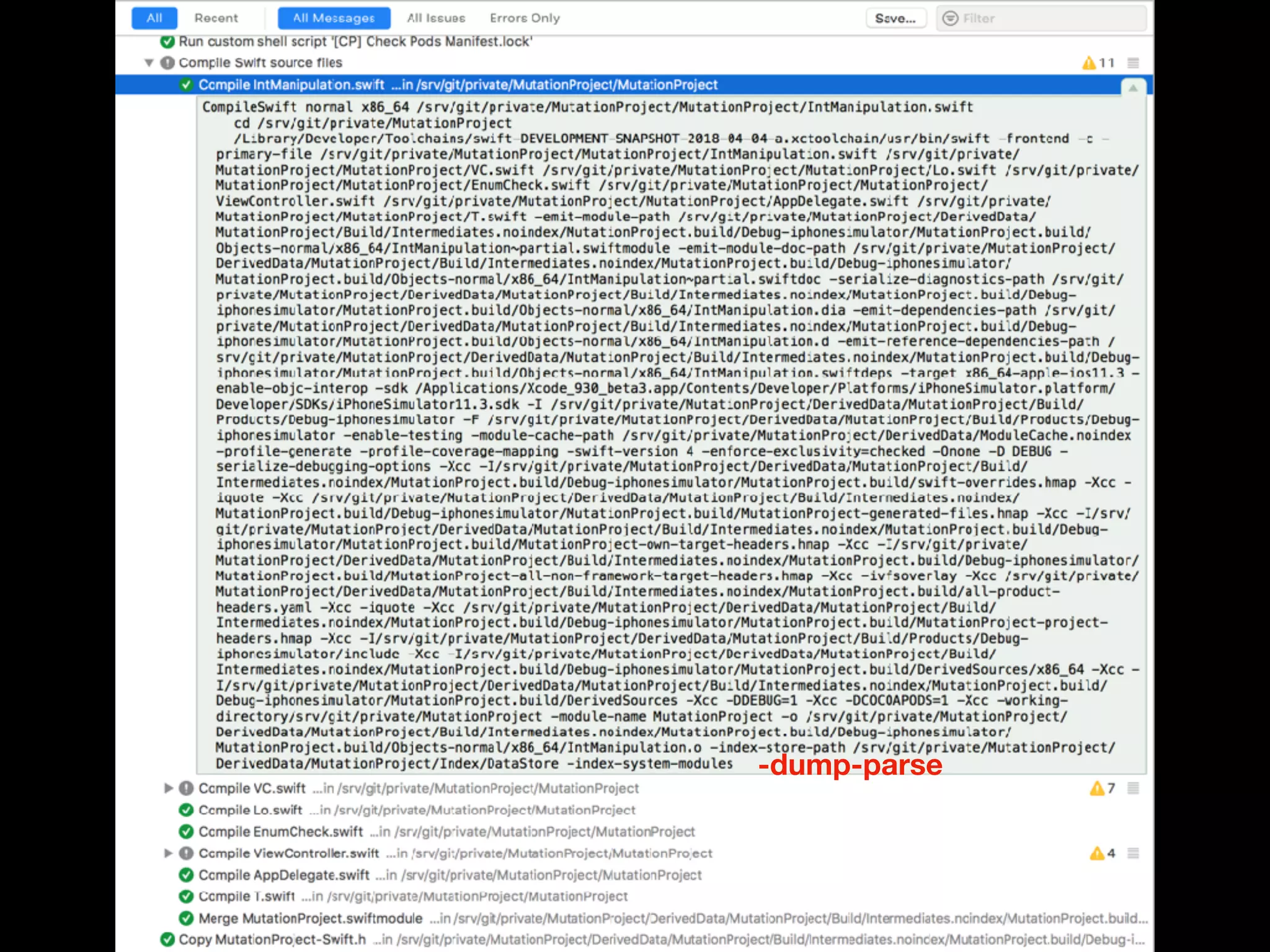The height and width of the screenshot is (952, 1270).
Task: Expand the Compile VC.swift entry
Action: click(168, 788)
